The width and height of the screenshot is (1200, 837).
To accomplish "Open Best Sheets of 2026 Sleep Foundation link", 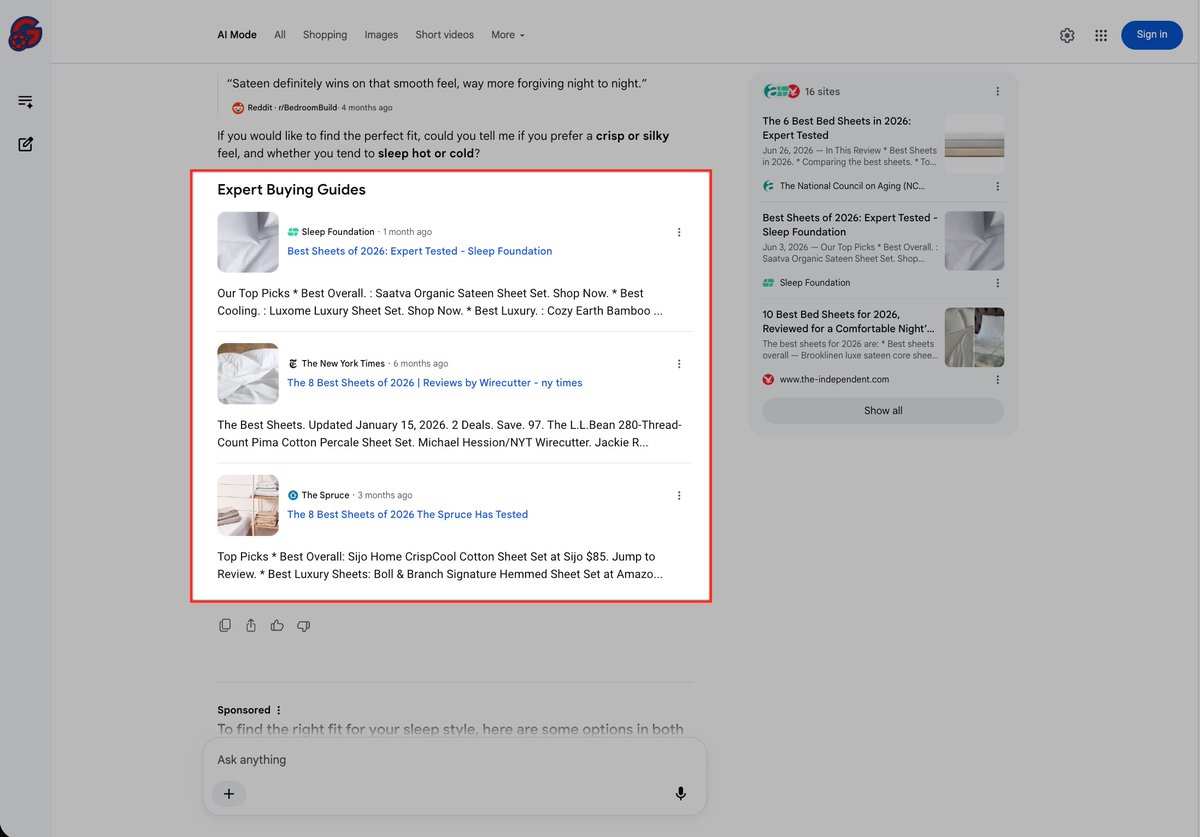I will [x=420, y=251].
